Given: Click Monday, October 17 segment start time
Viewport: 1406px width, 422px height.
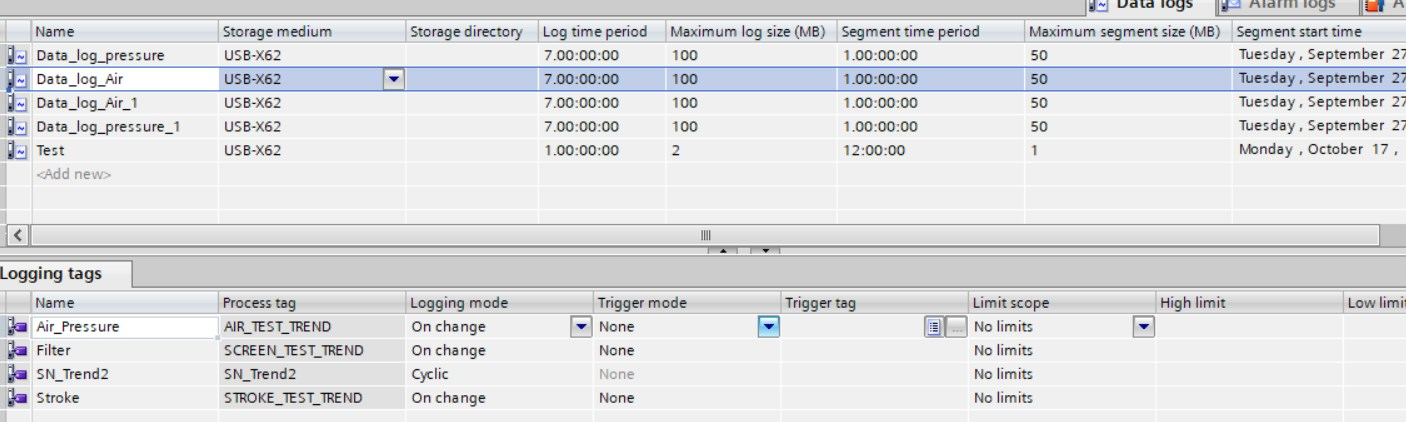Looking at the screenshot, I should coord(1319,150).
